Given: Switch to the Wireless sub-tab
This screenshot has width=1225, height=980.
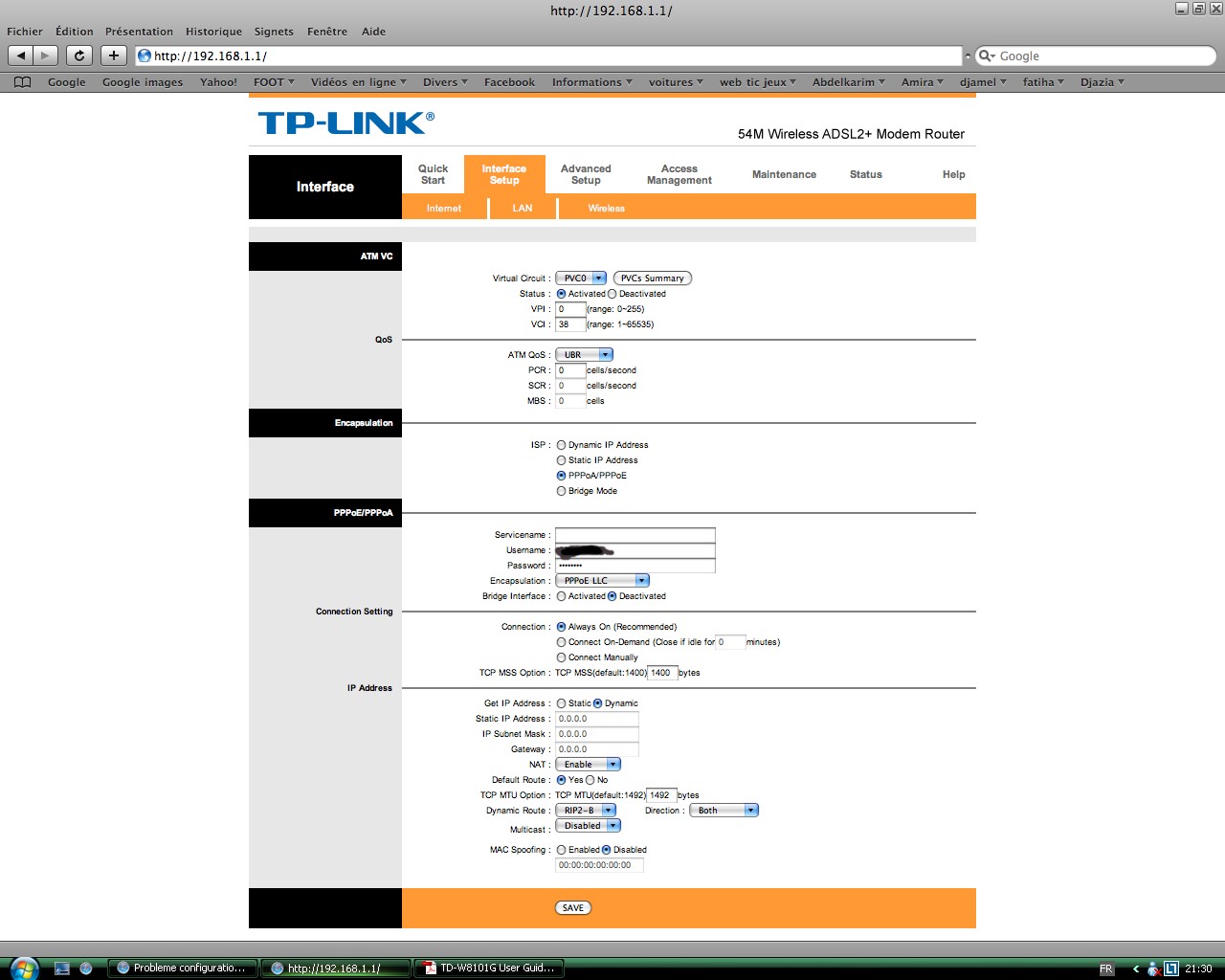Looking at the screenshot, I should [606, 208].
